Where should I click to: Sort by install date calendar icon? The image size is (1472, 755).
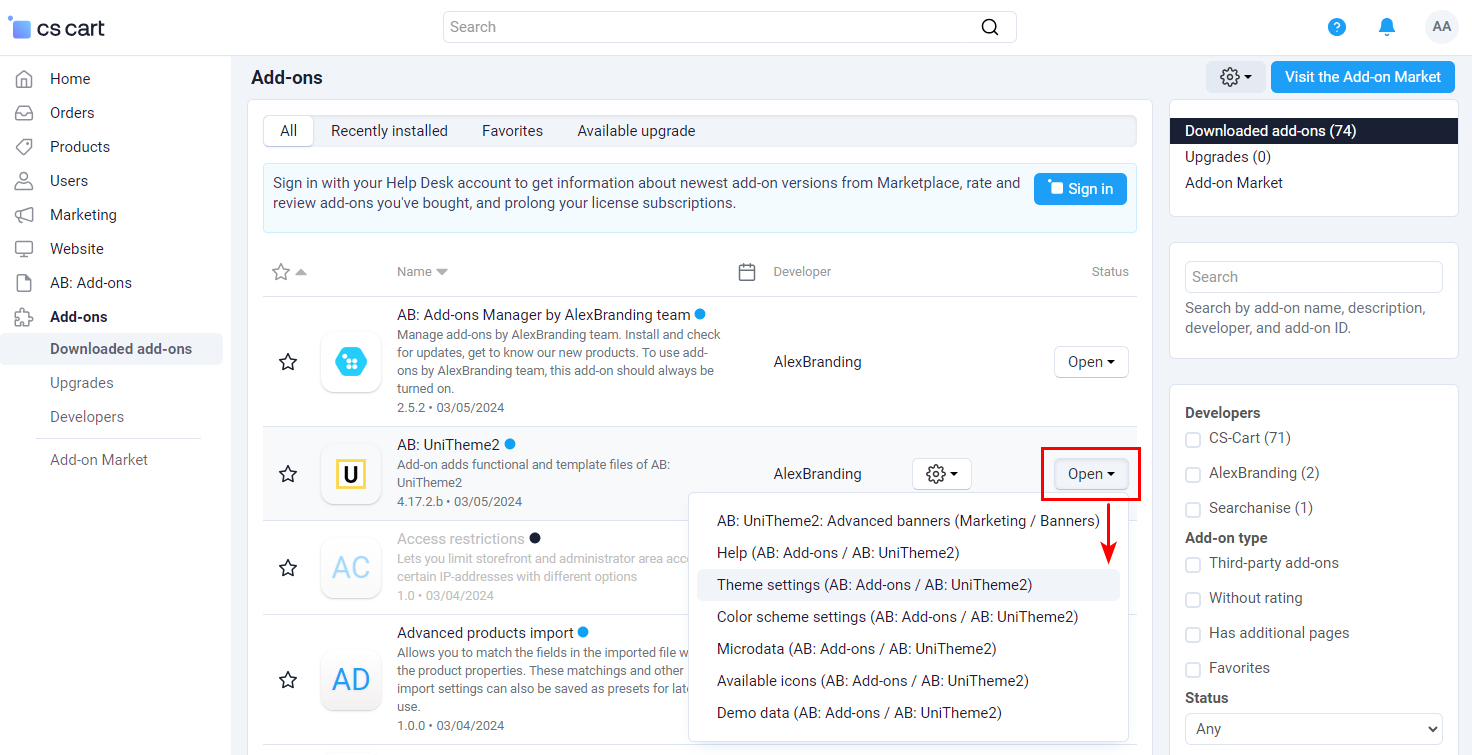[x=747, y=272]
